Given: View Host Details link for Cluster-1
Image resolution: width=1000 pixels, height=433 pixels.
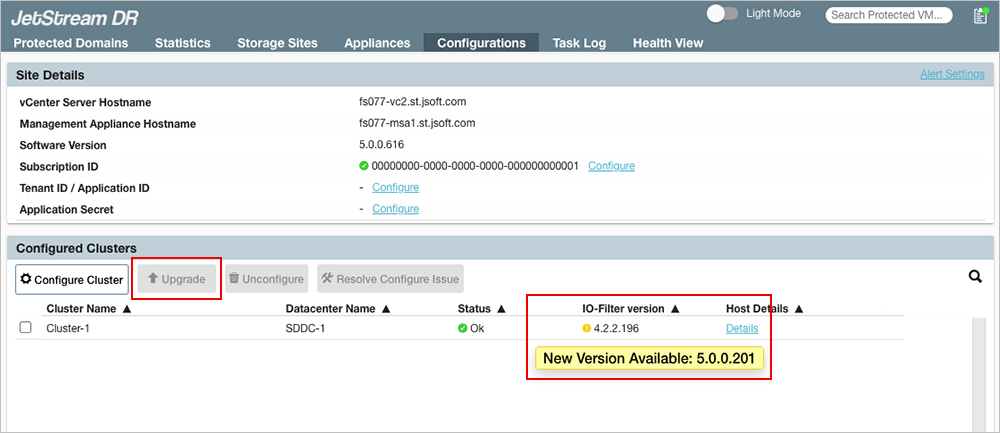Looking at the screenshot, I should [741, 329].
